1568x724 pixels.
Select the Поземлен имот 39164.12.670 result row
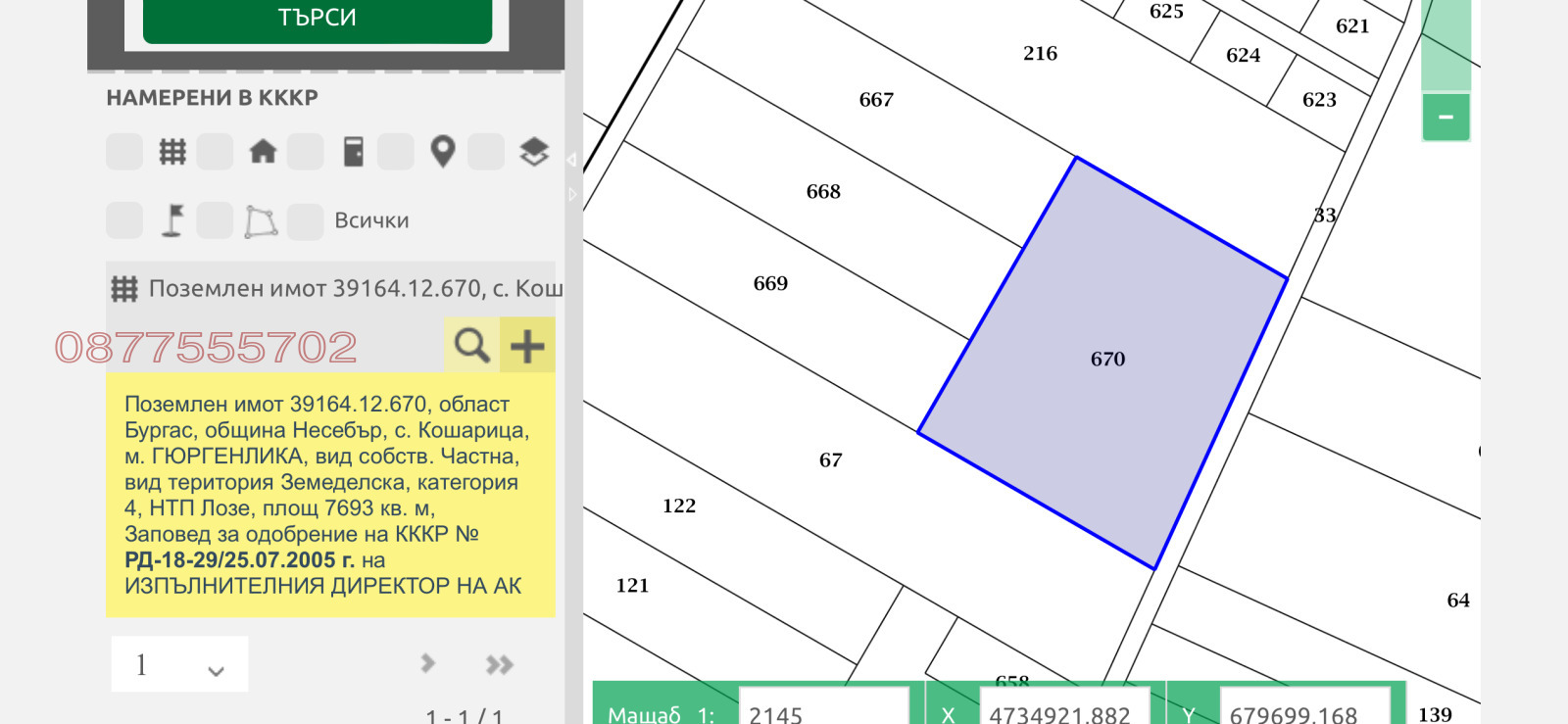click(333, 288)
